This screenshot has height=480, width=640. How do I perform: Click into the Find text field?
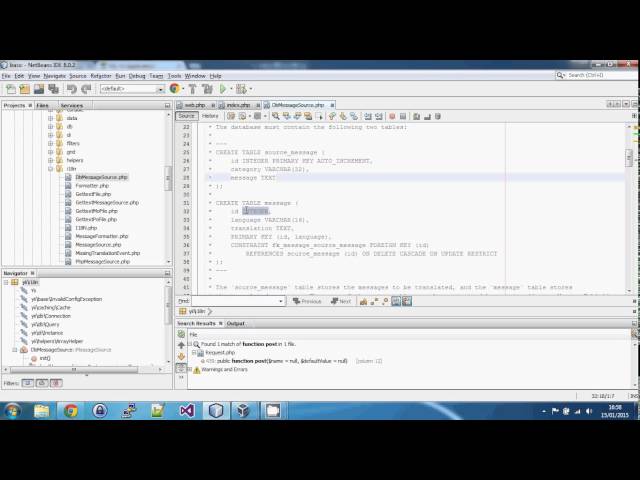[235, 301]
